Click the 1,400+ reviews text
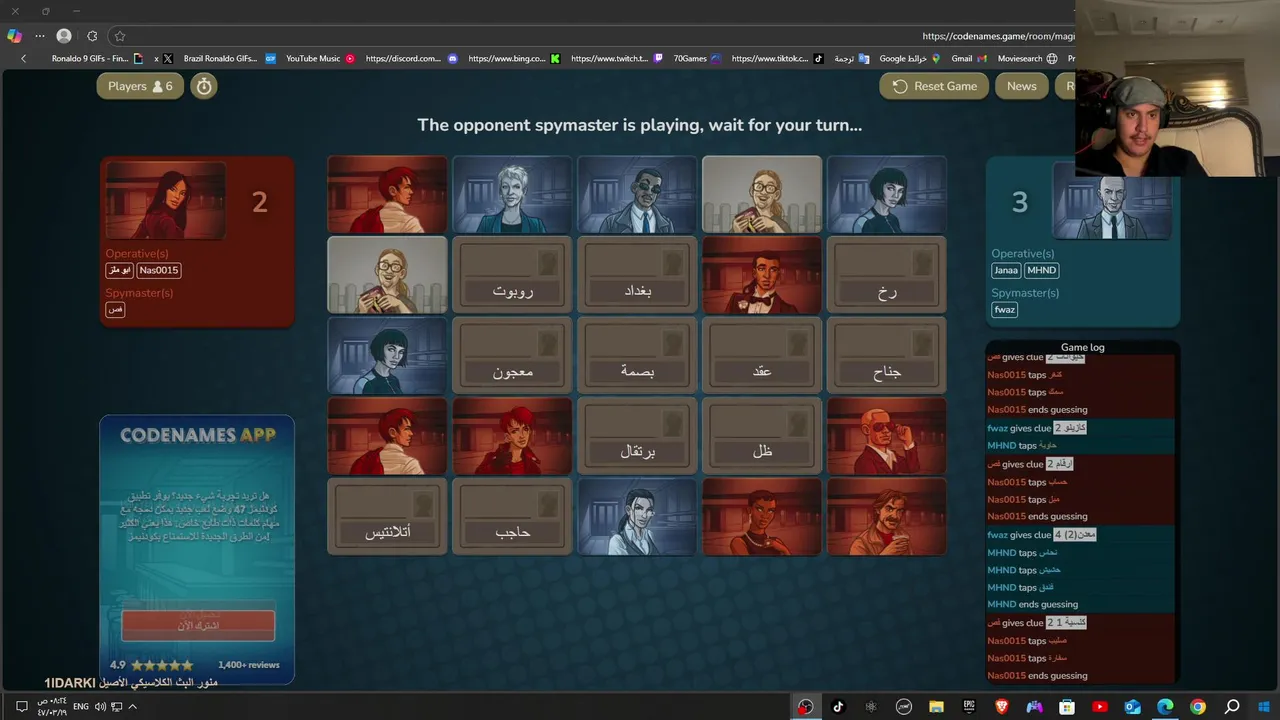 click(x=249, y=665)
